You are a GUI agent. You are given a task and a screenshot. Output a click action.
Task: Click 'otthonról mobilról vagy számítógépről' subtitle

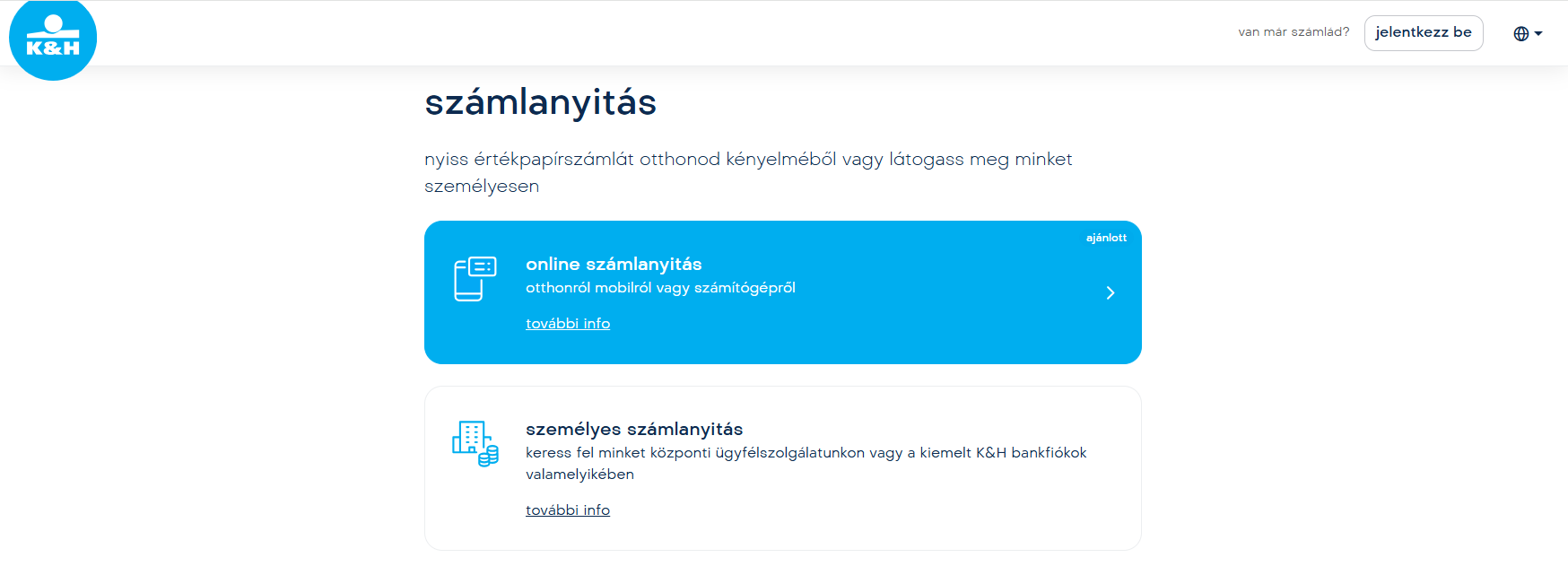point(660,288)
